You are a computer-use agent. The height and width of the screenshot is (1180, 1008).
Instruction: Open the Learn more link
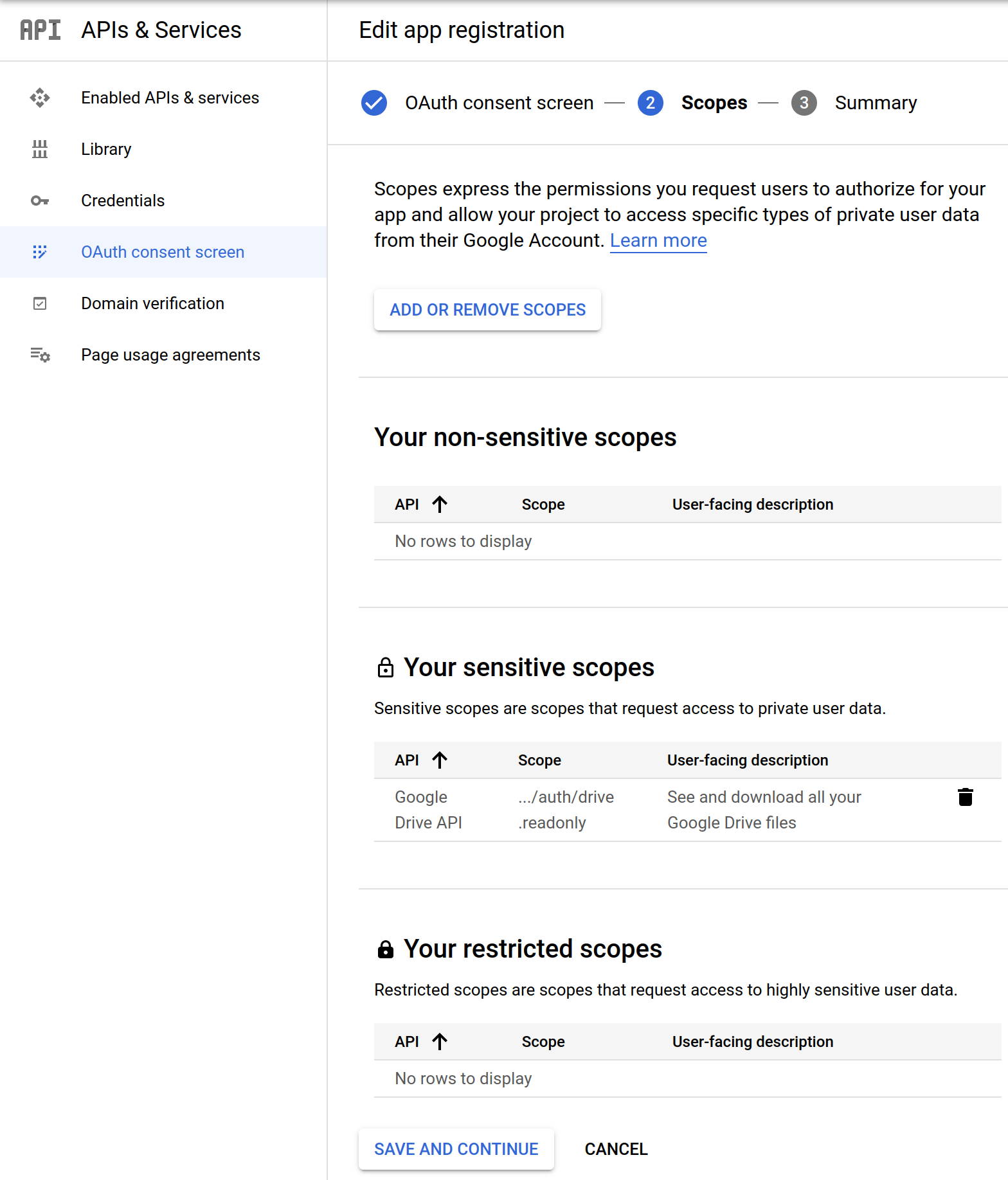tap(658, 240)
